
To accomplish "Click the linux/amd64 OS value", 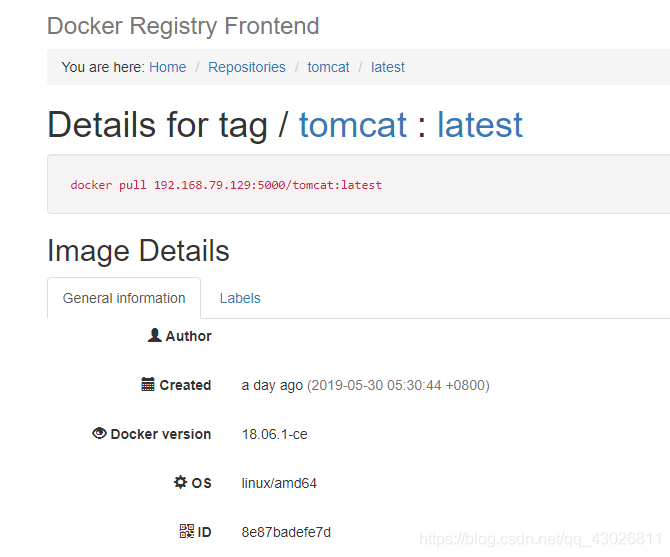I will coord(279,483).
